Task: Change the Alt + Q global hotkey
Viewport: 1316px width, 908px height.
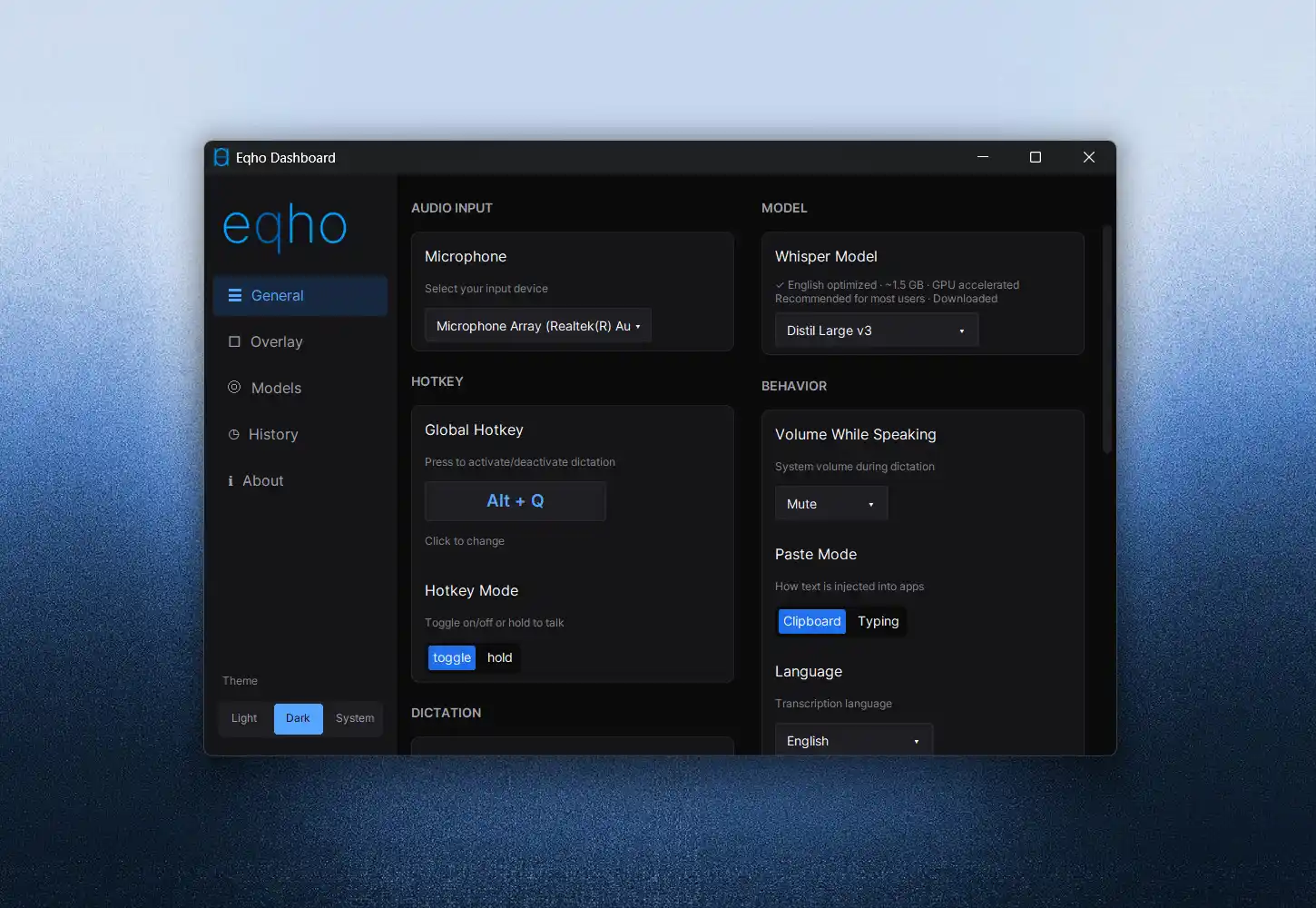Action: pyautogui.click(x=516, y=501)
